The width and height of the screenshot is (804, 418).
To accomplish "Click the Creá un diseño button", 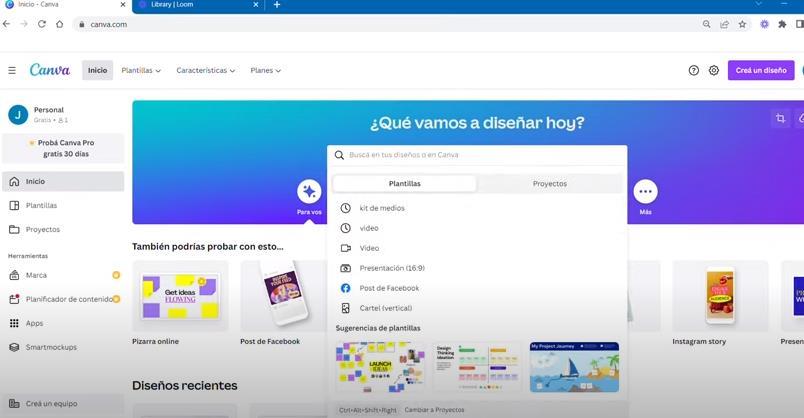I will tap(761, 70).
